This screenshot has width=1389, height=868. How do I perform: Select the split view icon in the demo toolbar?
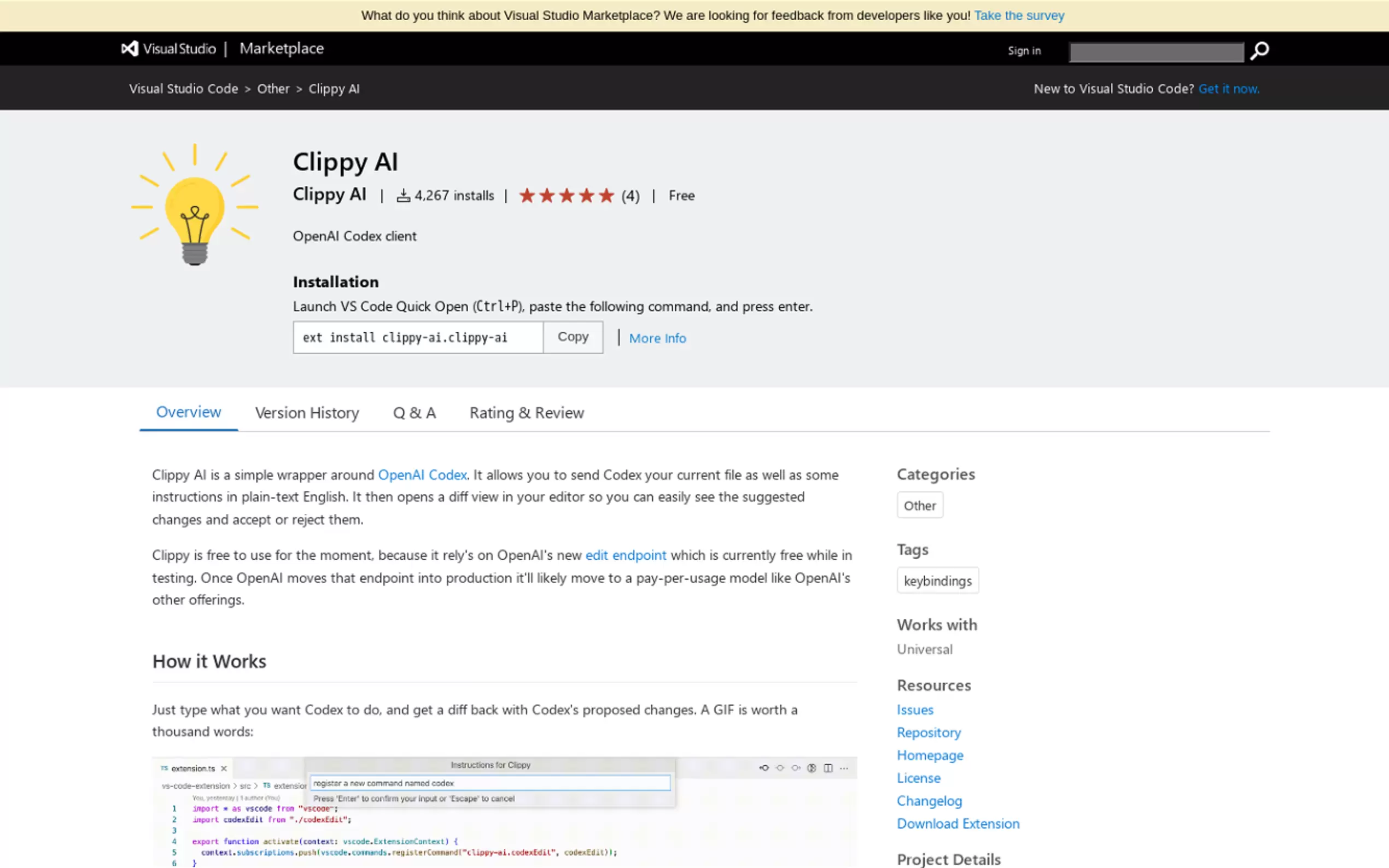(828, 768)
